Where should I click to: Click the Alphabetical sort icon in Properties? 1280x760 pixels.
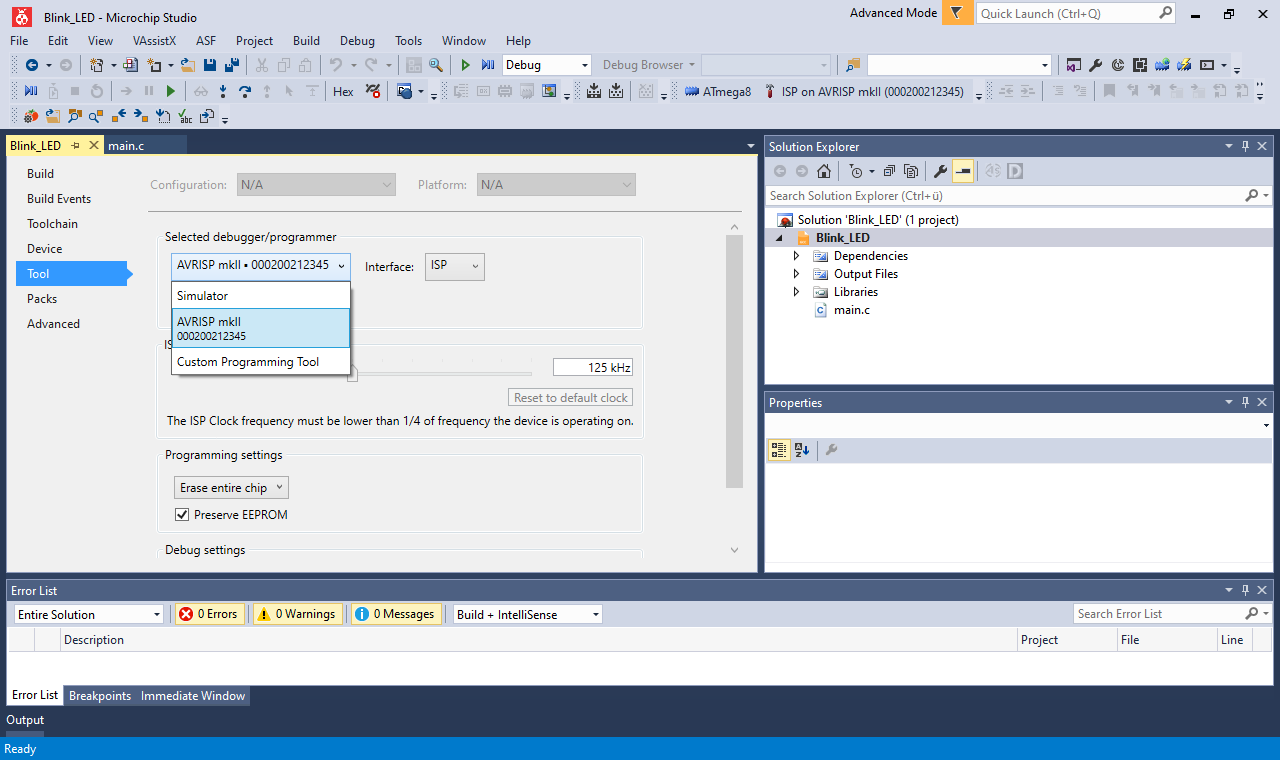pos(802,450)
